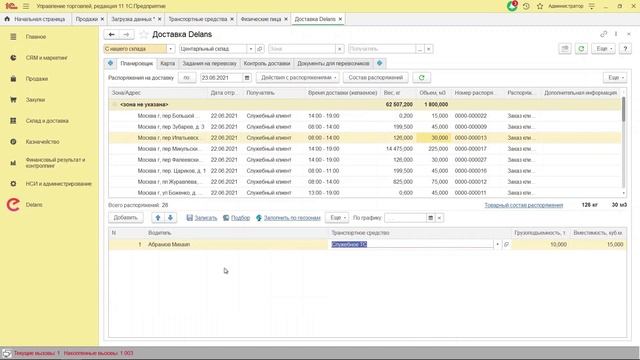This screenshot has width=640, height=360.
Task: Click Записать link button
Action: [202, 218]
